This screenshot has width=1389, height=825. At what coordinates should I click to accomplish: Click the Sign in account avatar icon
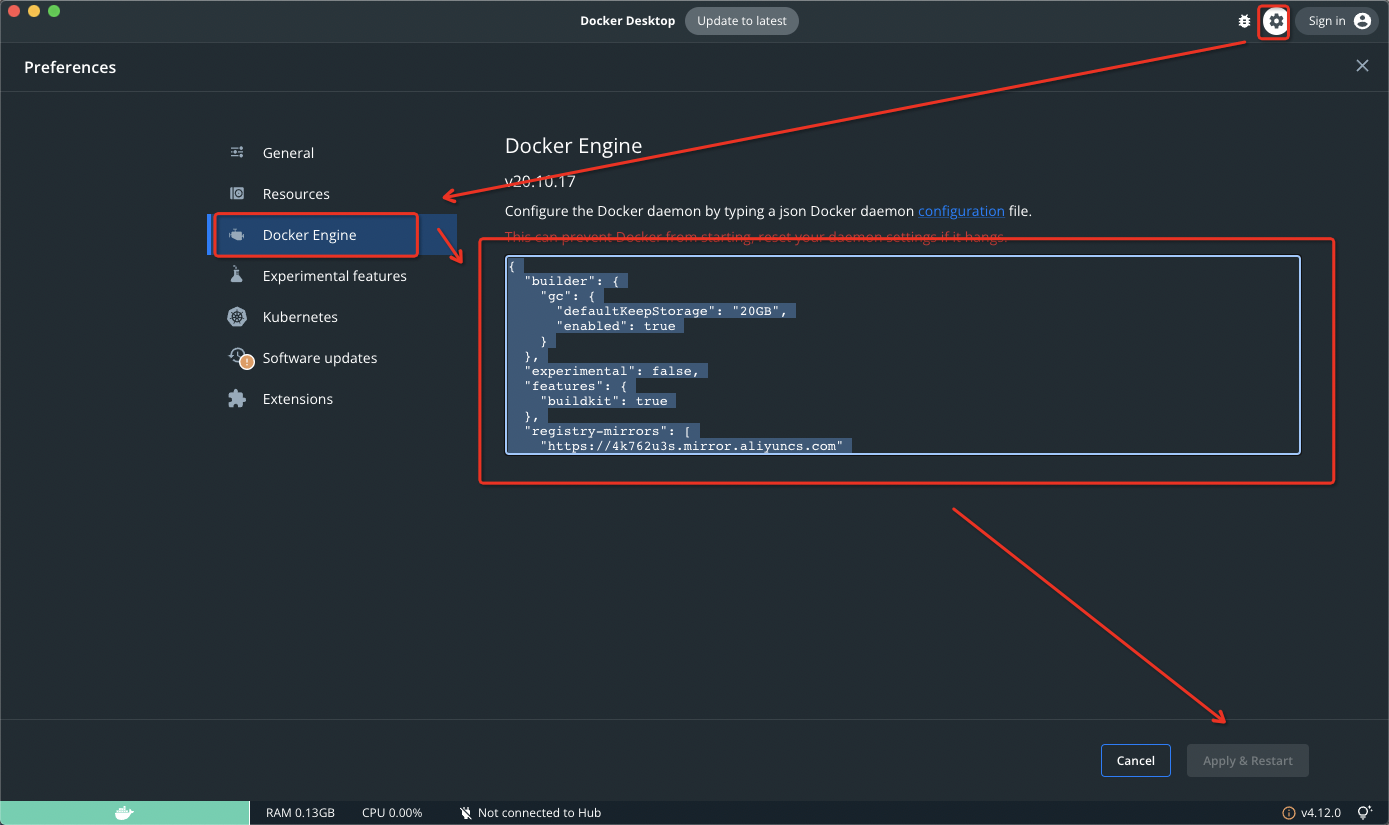tap(1362, 21)
